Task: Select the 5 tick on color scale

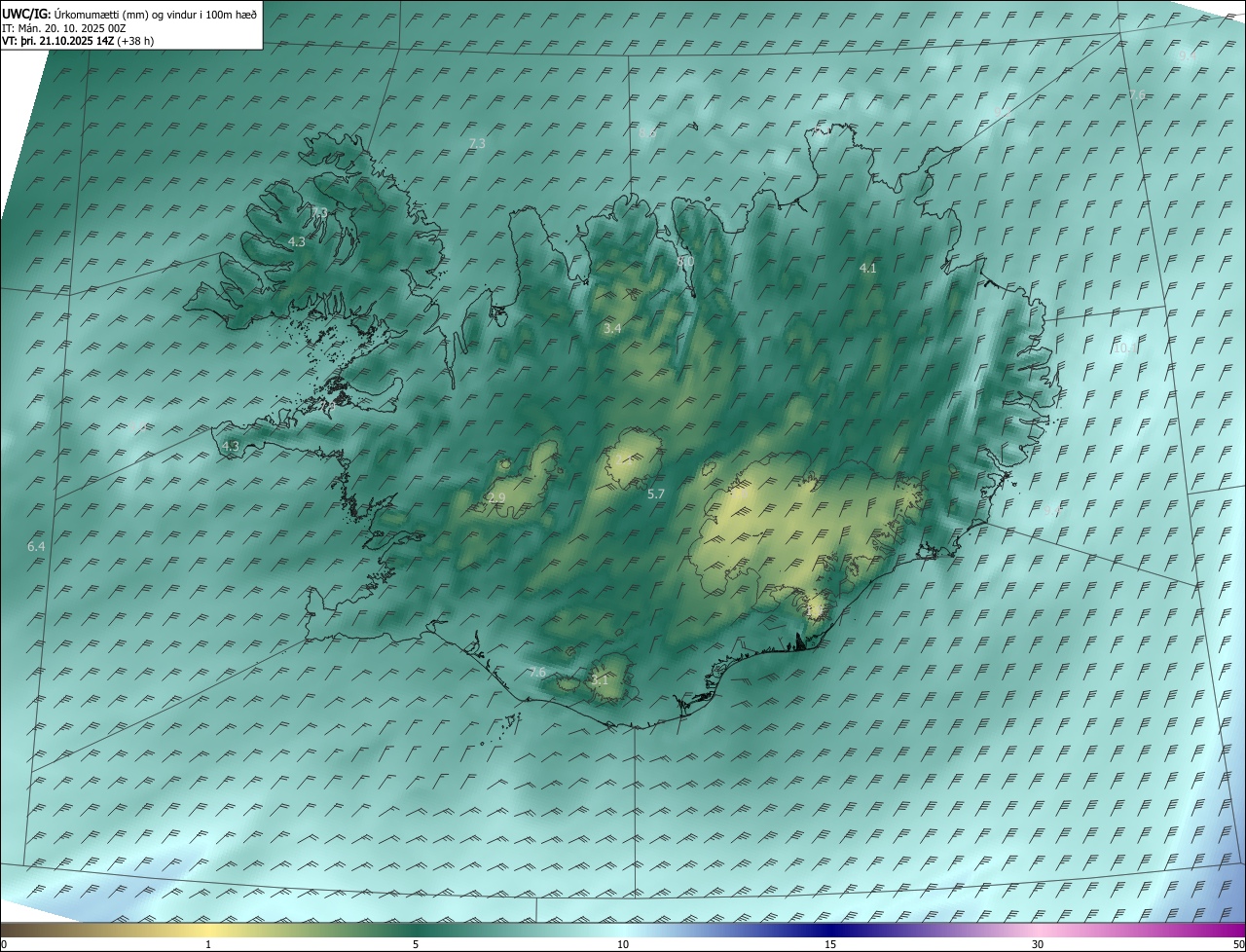Action: coord(416,944)
